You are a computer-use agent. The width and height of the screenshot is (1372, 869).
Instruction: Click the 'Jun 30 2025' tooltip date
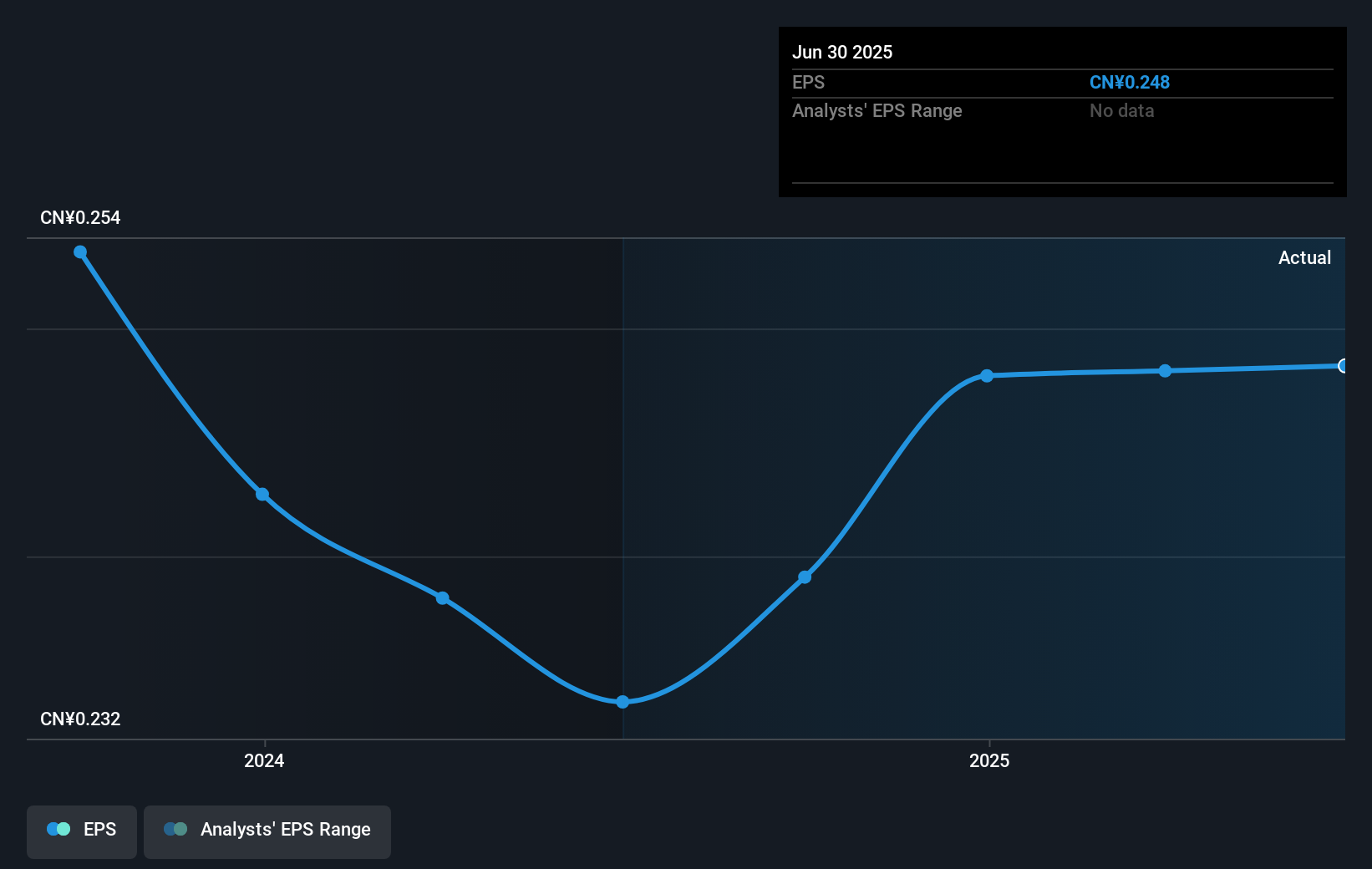coord(842,53)
